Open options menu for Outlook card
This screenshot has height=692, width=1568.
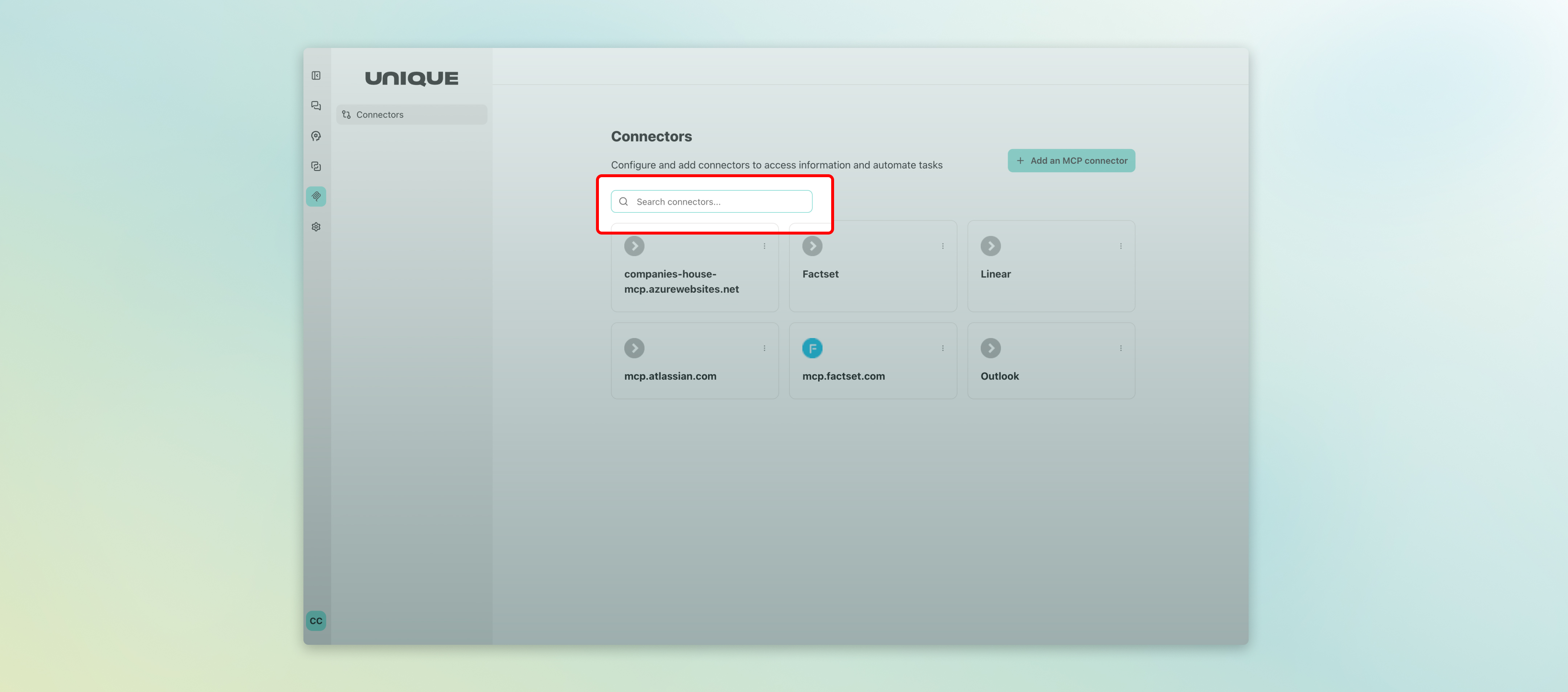1120,348
